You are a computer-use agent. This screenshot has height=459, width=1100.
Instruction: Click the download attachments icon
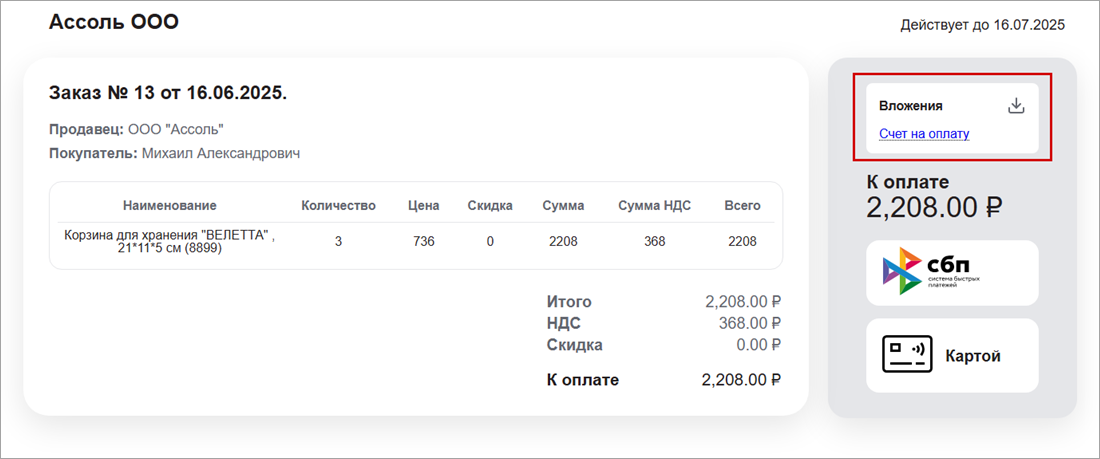1016,105
